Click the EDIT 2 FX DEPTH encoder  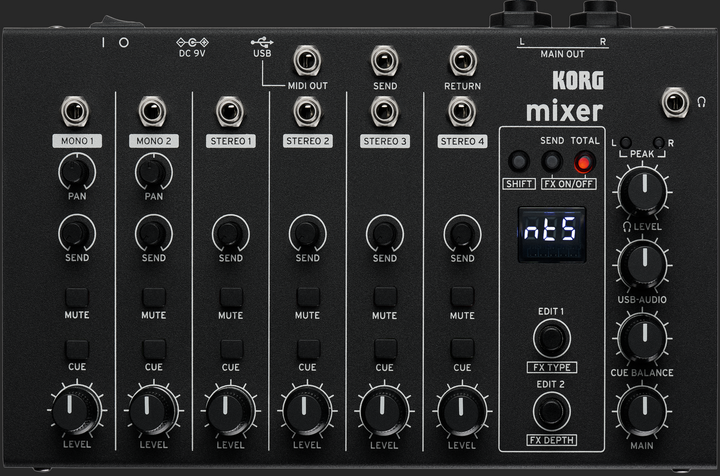(551, 411)
